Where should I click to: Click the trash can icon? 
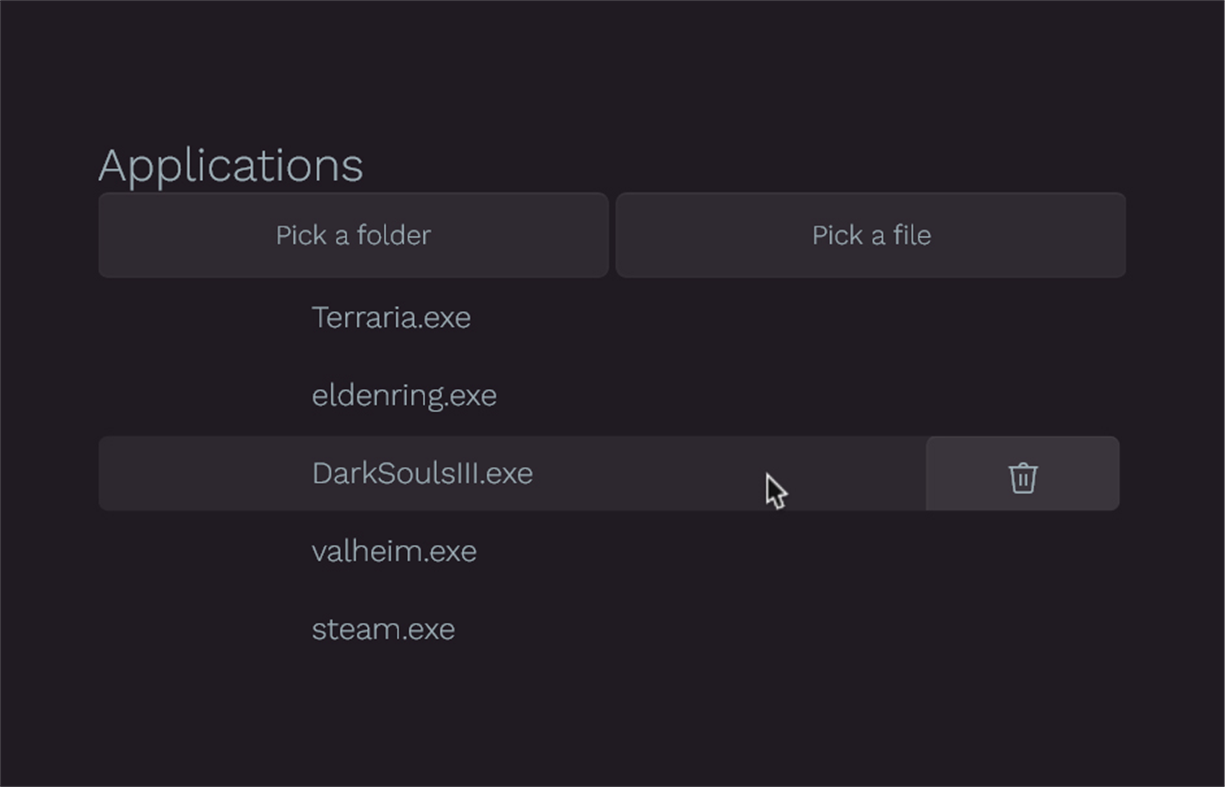[1022, 477]
